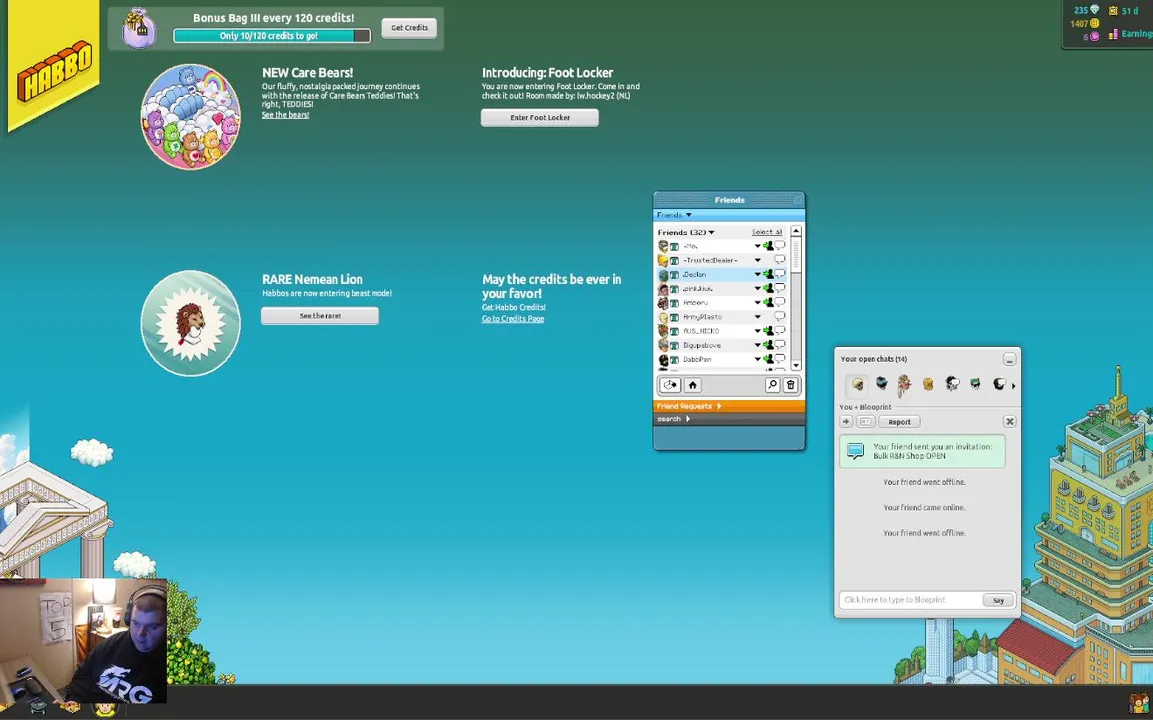The image size is (1153, 720).
Task: Minimize the open chats panel
Action: (x=1009, y=360)
